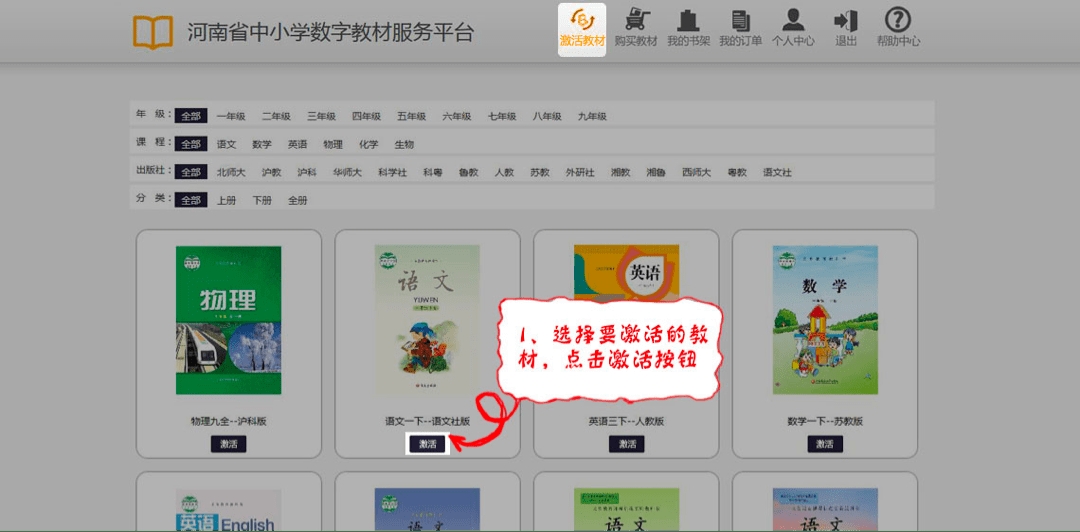Select 下册 in category filter
Viewport: 1080px width, 532px height.
(x=262, y=200)
